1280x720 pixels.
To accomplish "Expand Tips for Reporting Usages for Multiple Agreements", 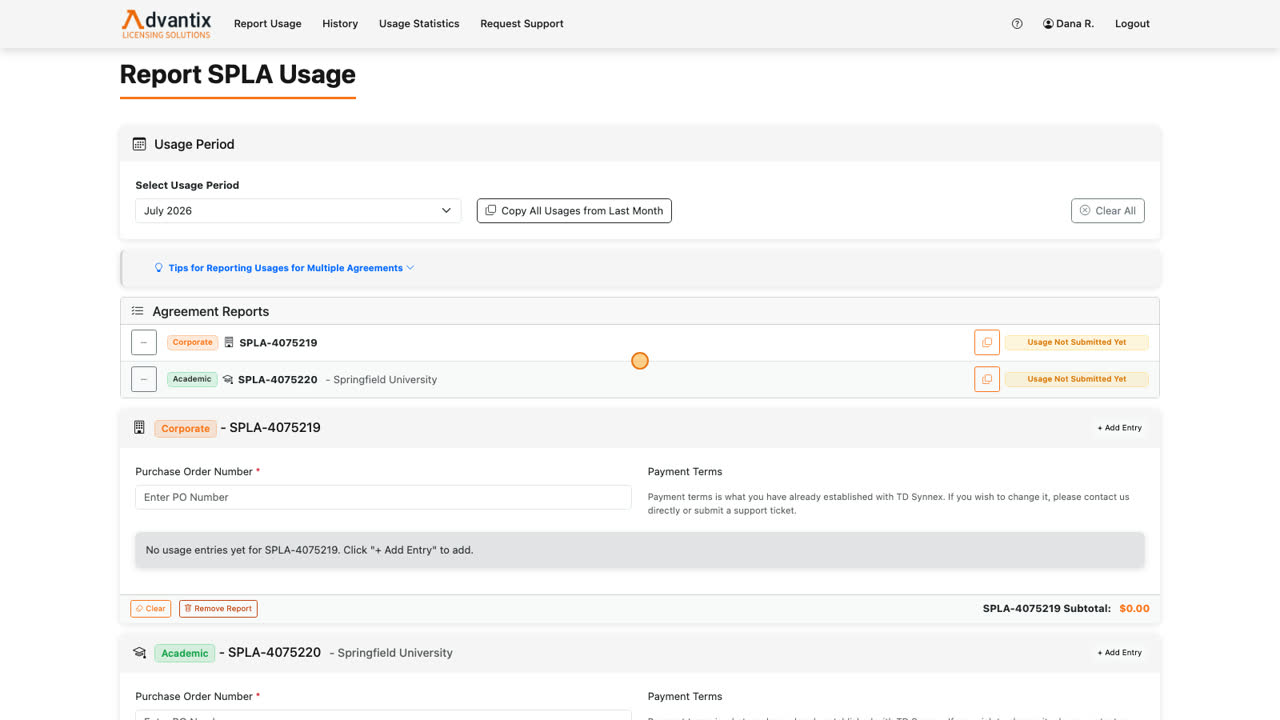I will (x=291, y=268).
